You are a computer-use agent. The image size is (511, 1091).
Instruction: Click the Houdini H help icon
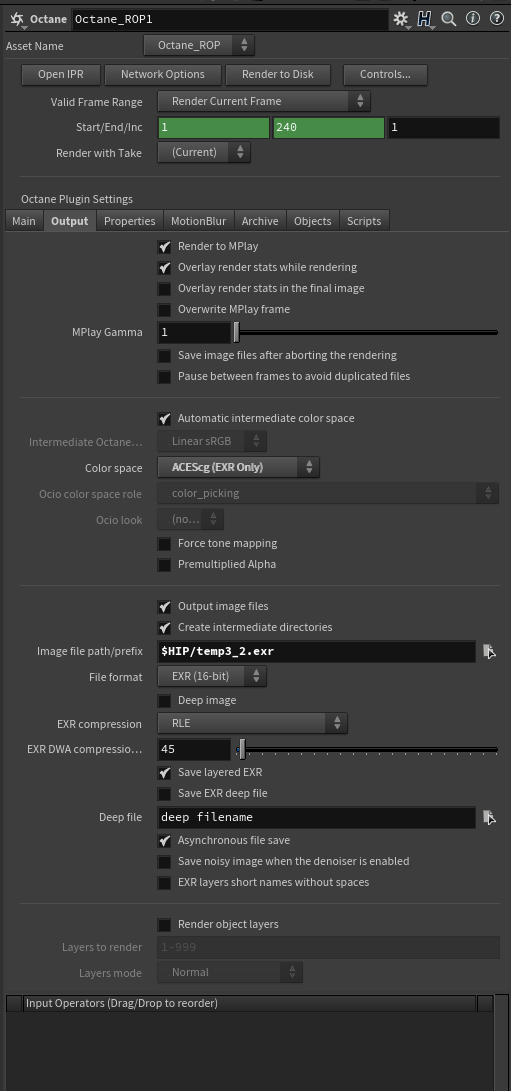click(425, 19)
